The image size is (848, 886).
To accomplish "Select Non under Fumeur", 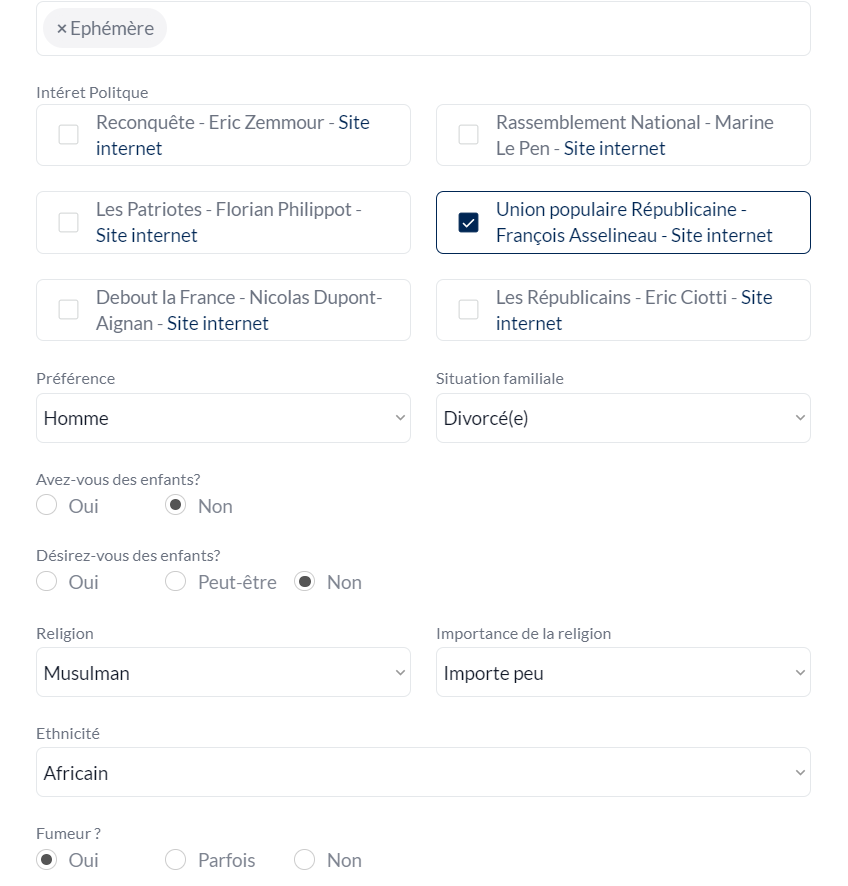I will (x=305, y=859).
